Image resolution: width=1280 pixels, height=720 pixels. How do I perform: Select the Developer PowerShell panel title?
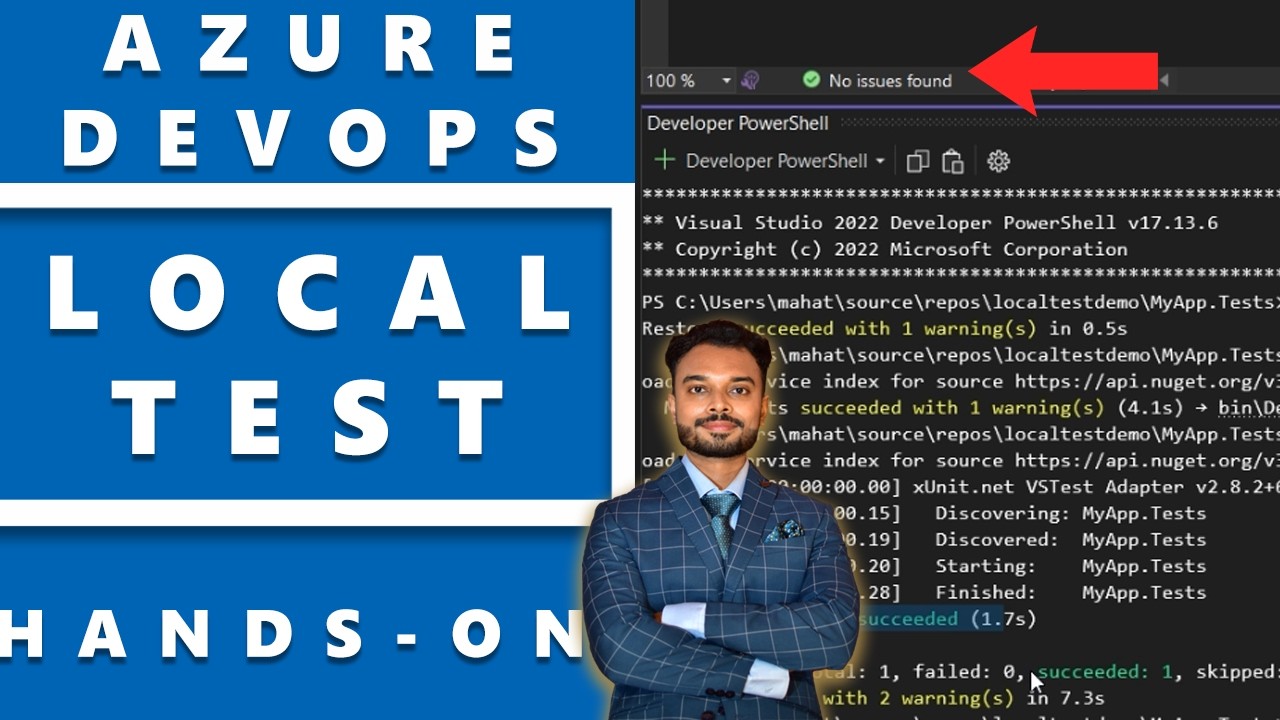(x=738, y=124)
